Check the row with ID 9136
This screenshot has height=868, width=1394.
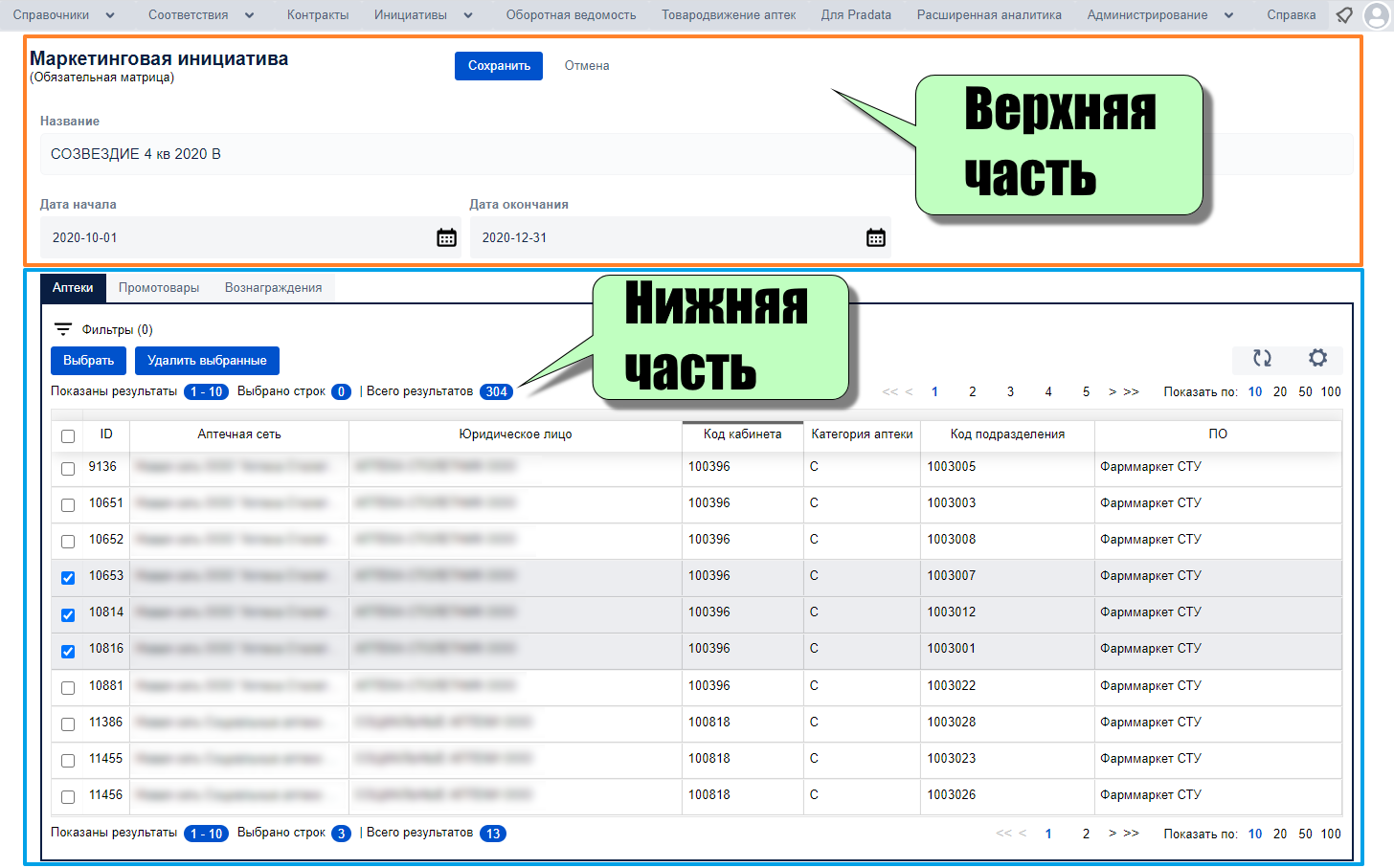[x=68, y=468]
